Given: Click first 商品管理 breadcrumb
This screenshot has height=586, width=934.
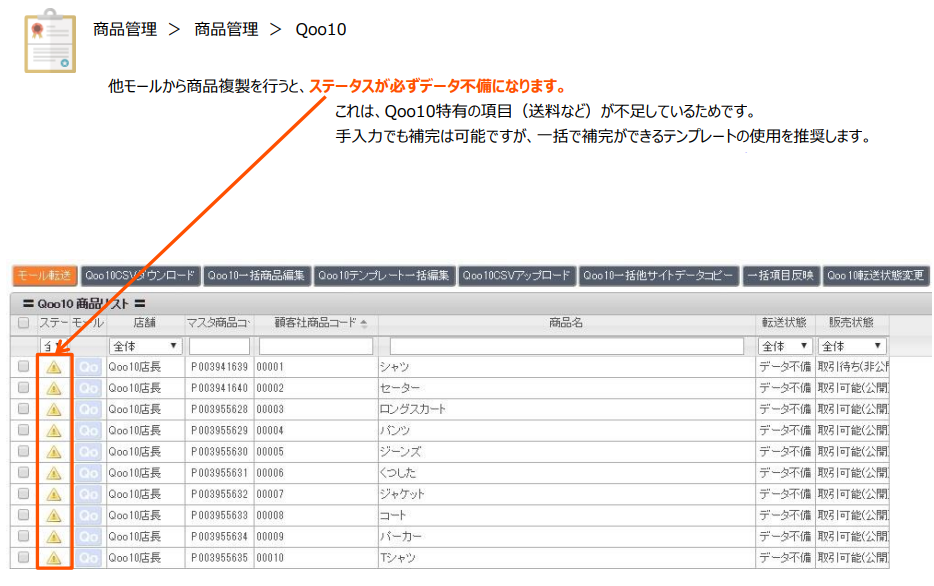Looking at the screenshot, I should (x=125, y=29).
